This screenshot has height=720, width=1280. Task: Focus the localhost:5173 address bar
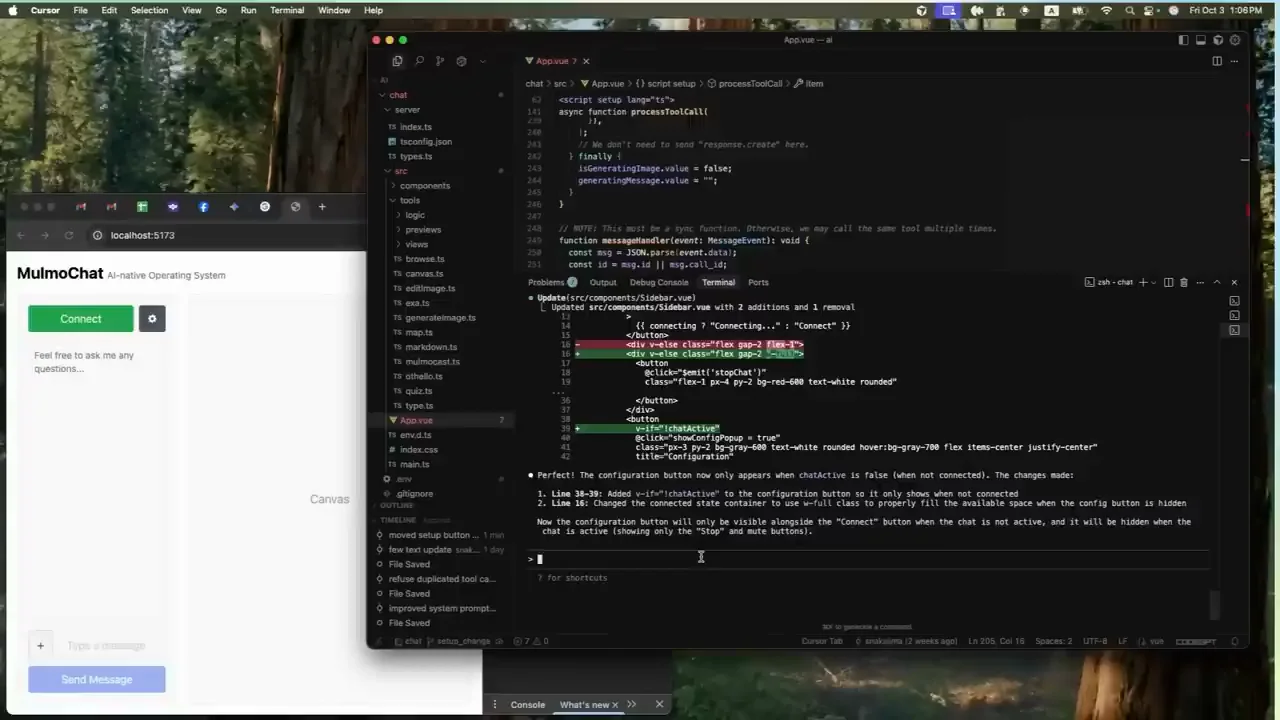coord(225,235)
